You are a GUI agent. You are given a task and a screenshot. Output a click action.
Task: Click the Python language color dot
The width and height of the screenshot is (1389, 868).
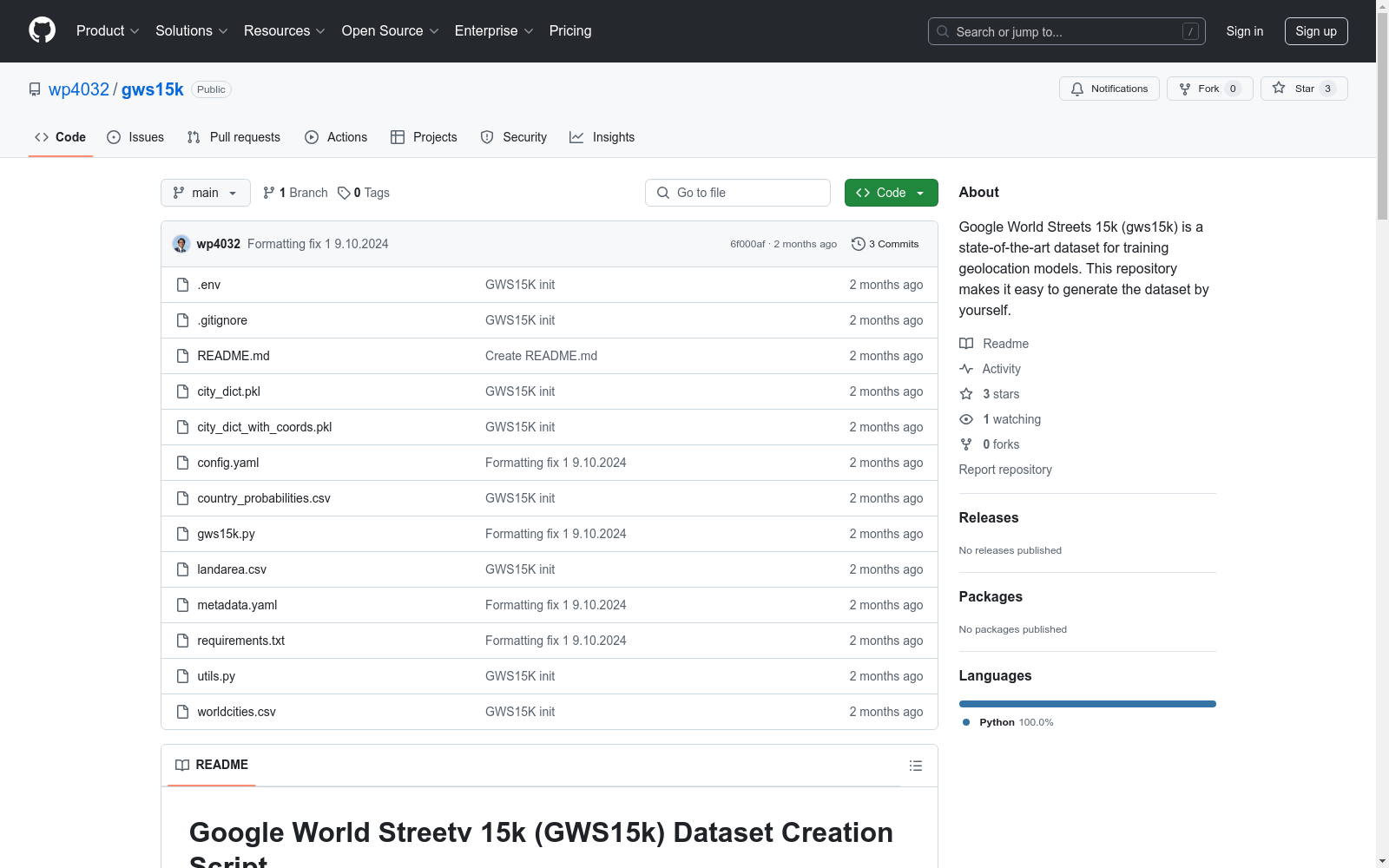click(x=966, y=722)
